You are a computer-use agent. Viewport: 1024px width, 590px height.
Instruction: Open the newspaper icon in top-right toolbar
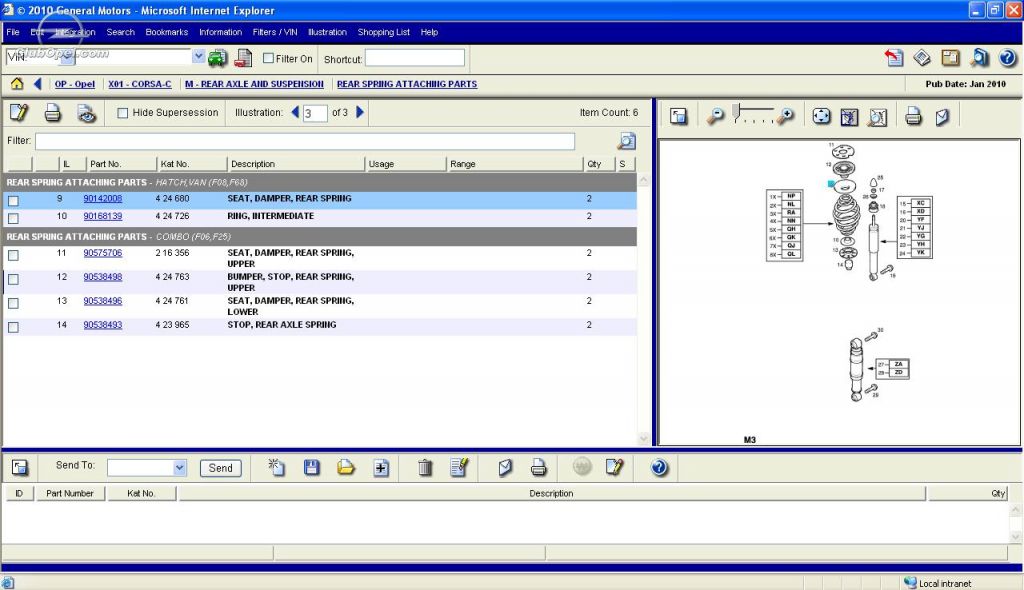922,58
